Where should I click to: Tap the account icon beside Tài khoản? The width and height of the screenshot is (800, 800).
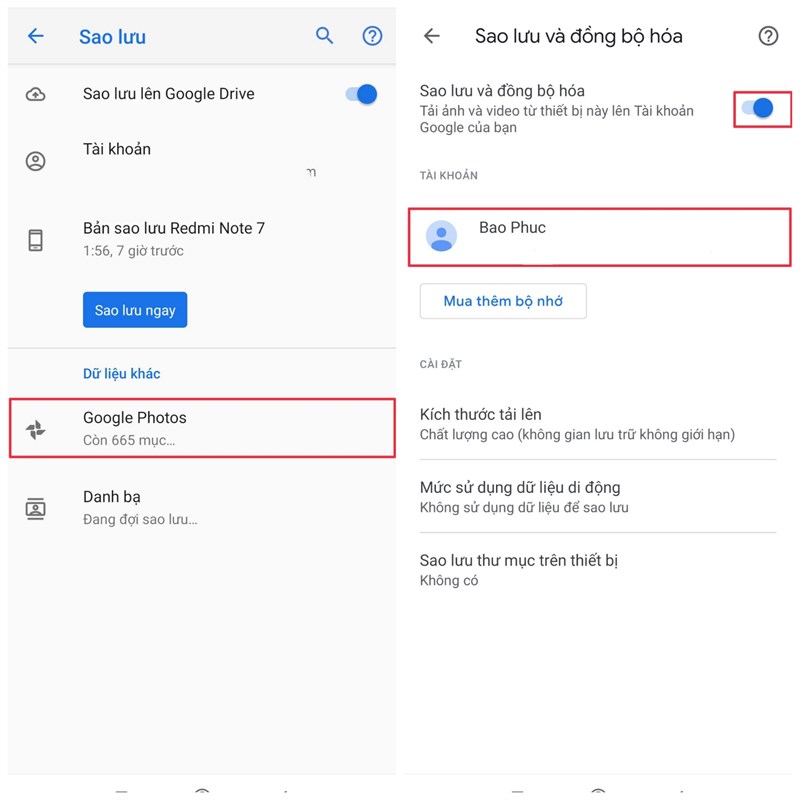point(35,161)
